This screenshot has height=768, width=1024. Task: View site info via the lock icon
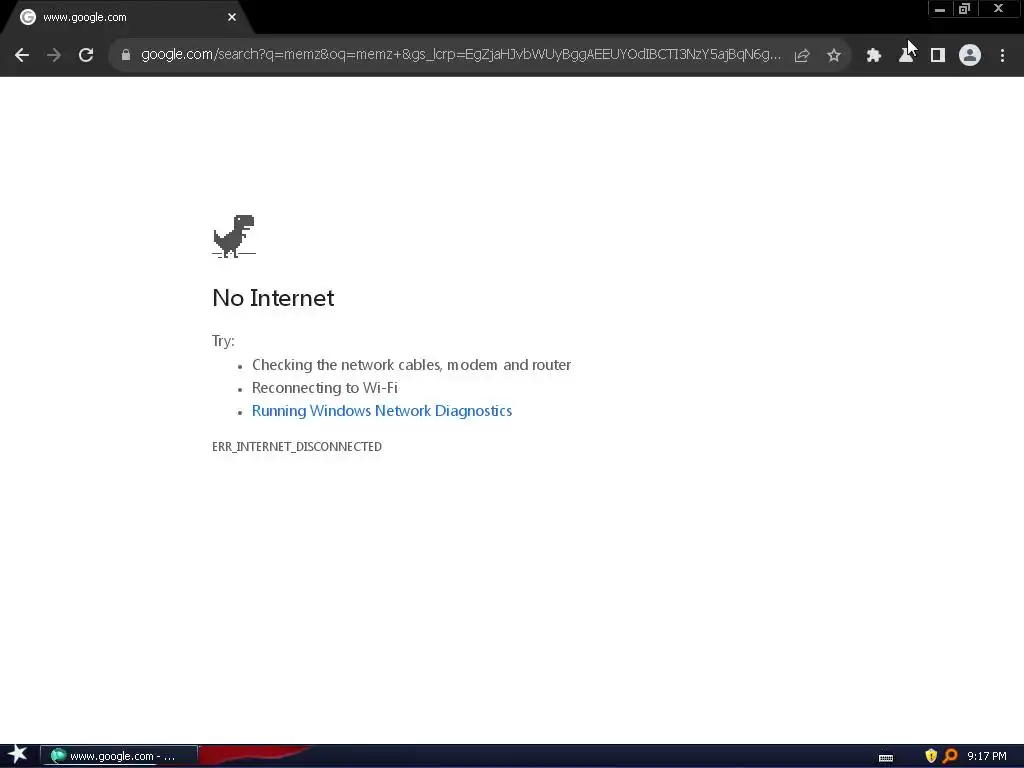coord(126,55)
